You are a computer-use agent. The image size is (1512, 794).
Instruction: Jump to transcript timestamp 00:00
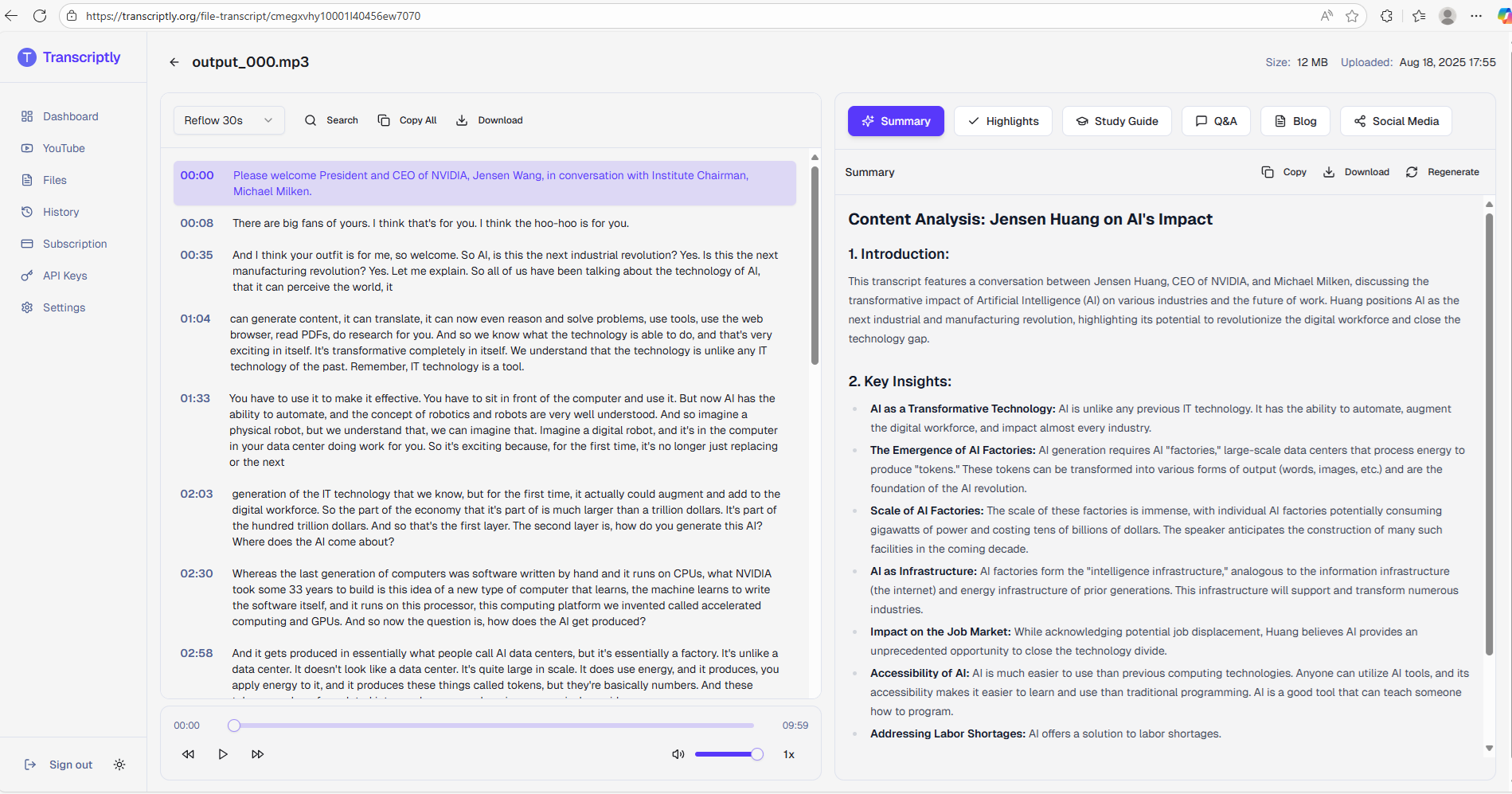point(197,175)
